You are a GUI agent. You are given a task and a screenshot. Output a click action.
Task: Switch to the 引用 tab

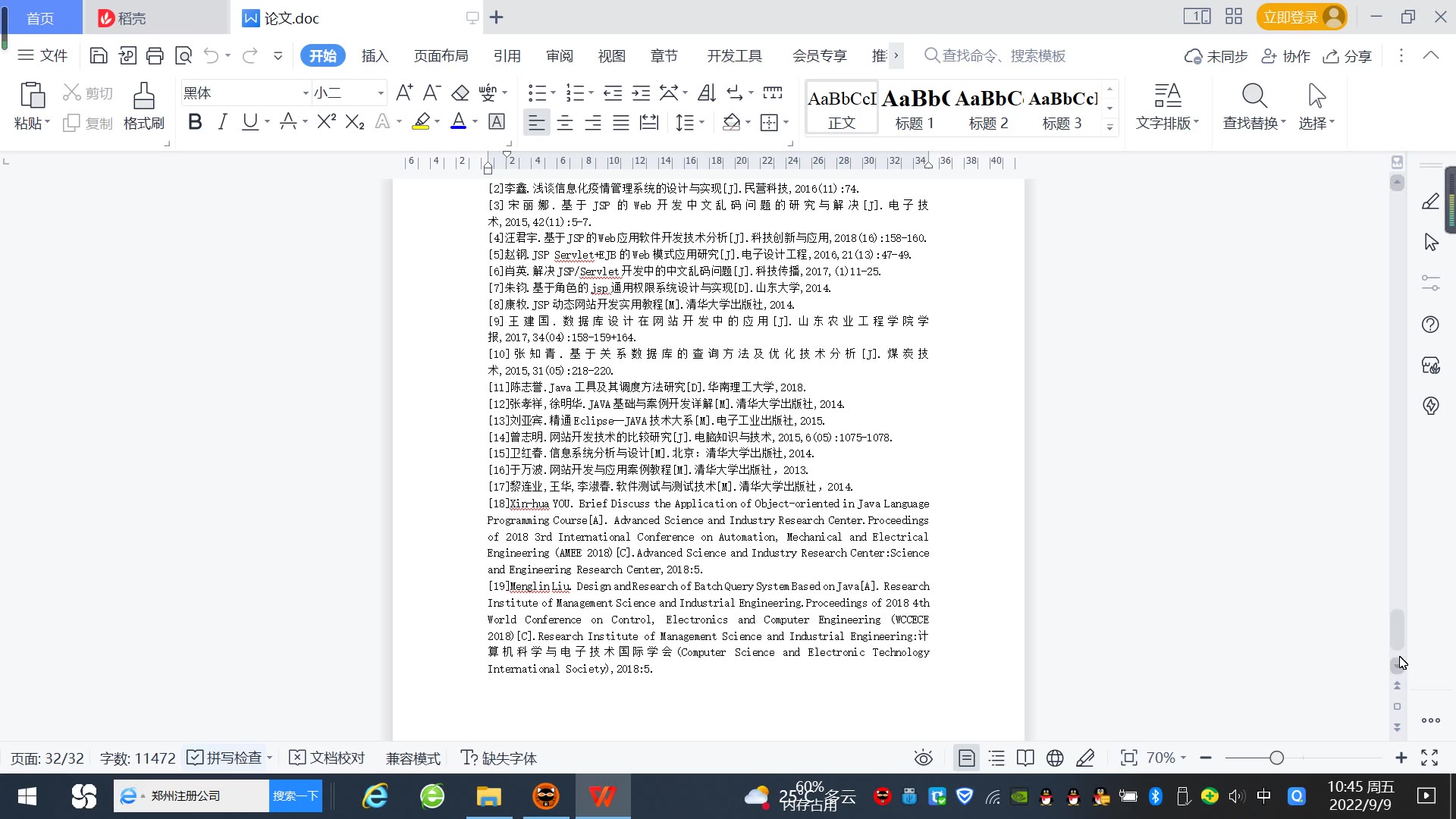point(507,56)
